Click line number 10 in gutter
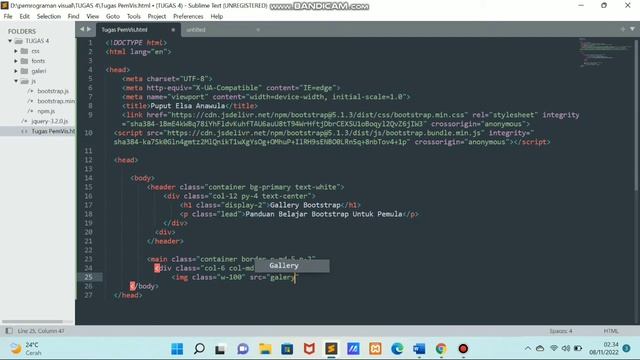Image resolution: width=640 pixels, height=360 pixels. pyautogui.click(x=89, y=133)
